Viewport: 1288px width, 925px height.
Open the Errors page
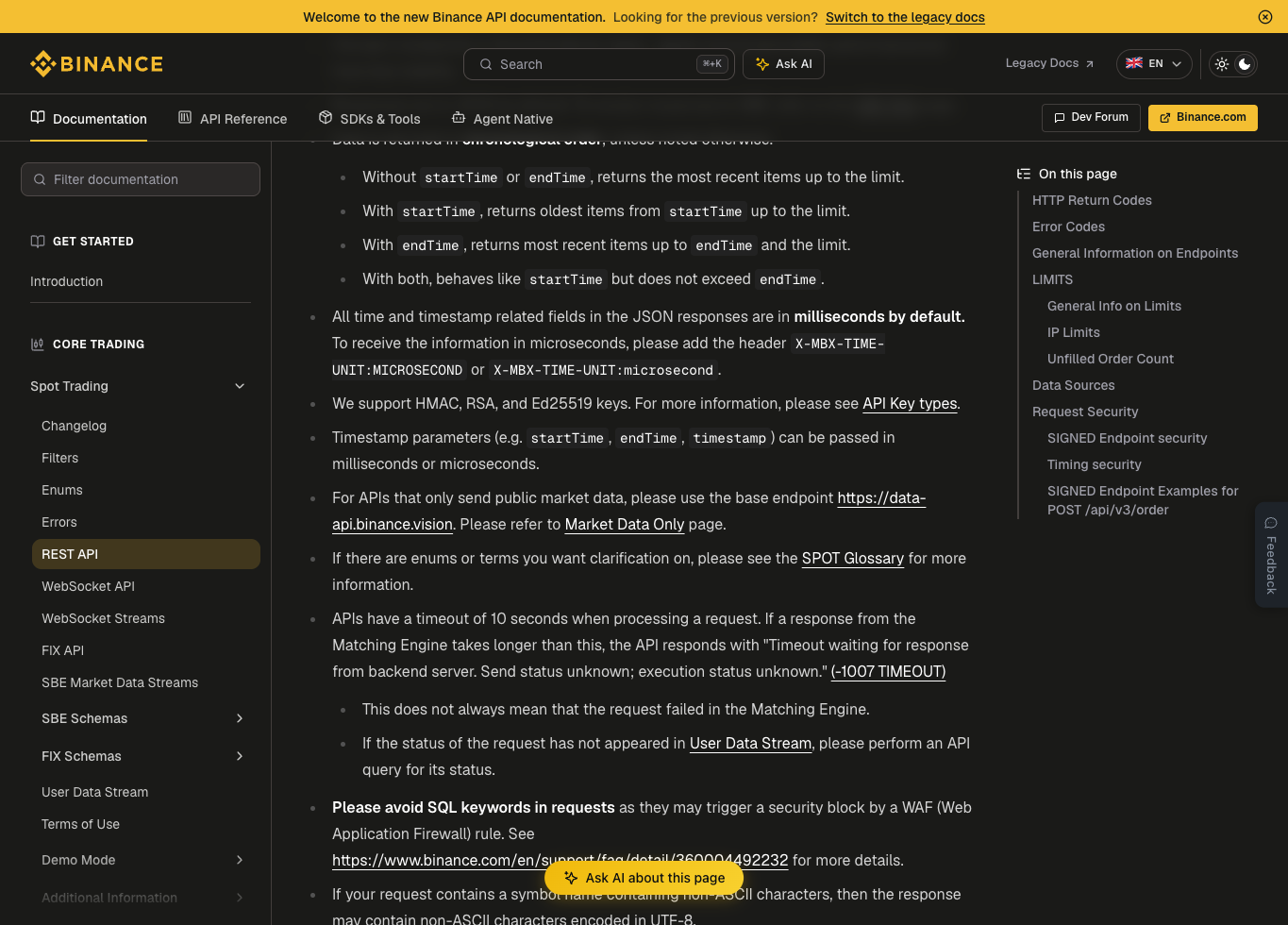point(59,522)
